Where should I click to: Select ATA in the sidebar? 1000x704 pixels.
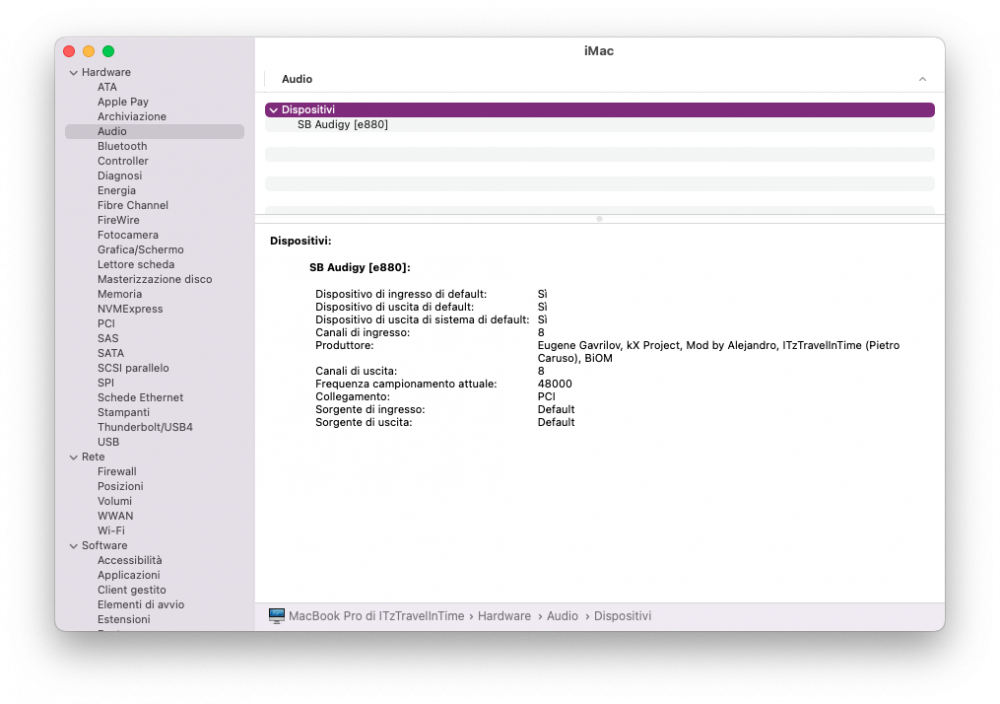coord(107,87)
